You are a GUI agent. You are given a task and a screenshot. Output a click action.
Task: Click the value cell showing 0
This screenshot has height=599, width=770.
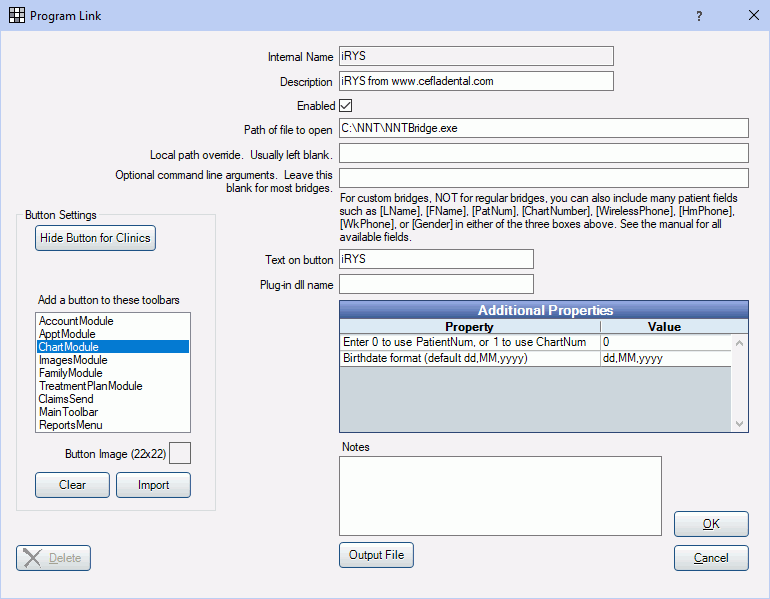click(x=666, y=342)
